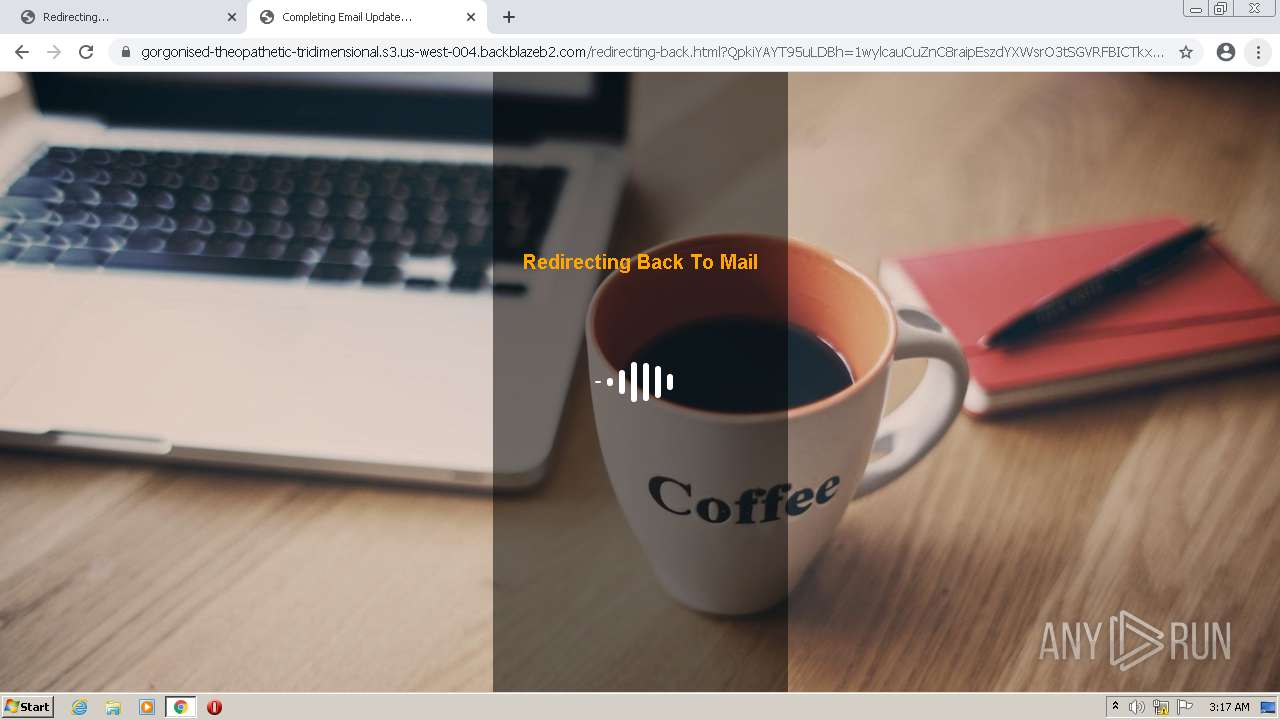Open the media player taskbar icon
This screenshot has width=1280, height=720.
click(147, 707)
